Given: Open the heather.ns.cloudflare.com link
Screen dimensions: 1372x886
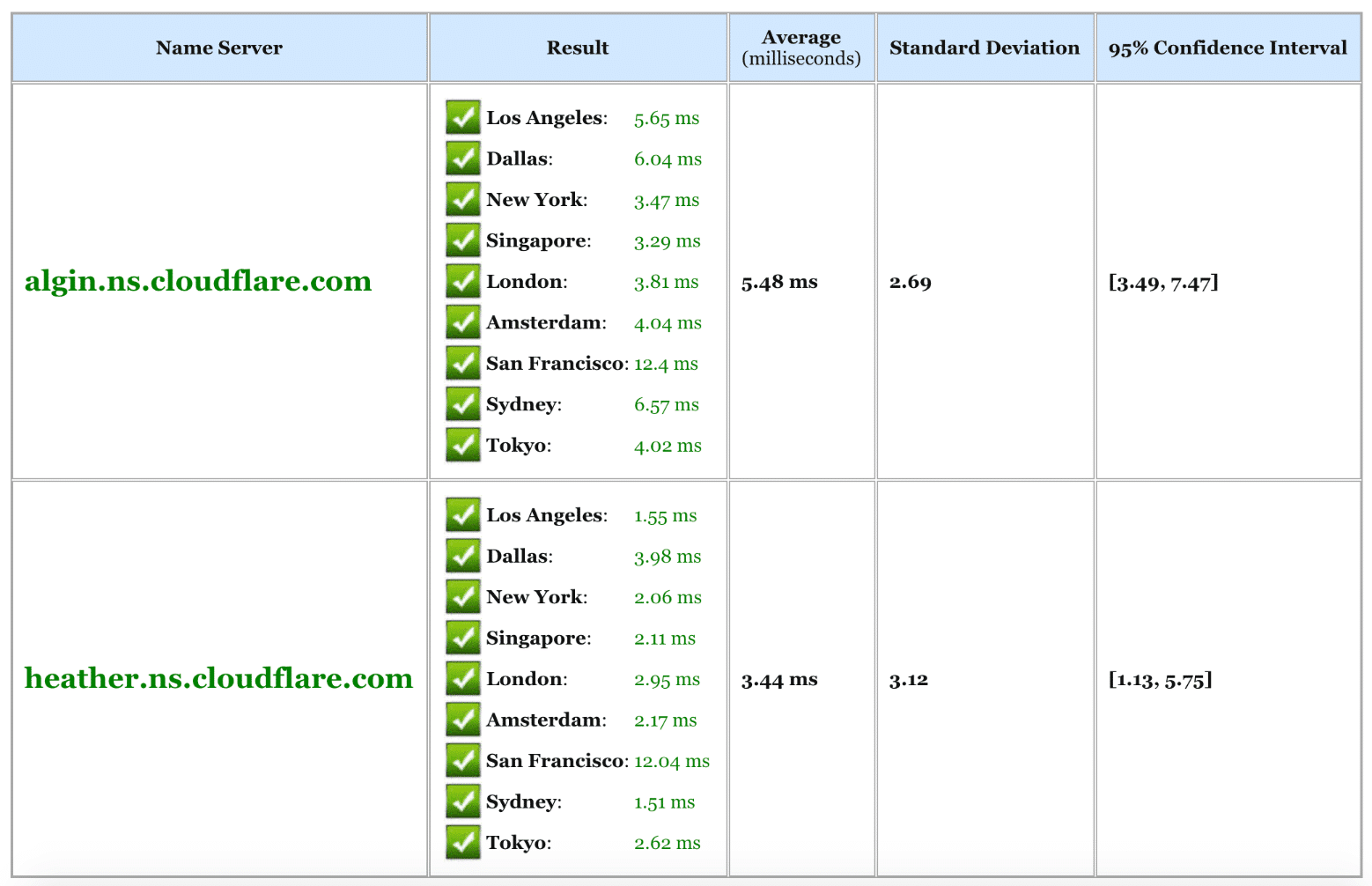Looking at the screenshot, I should 218,678.
